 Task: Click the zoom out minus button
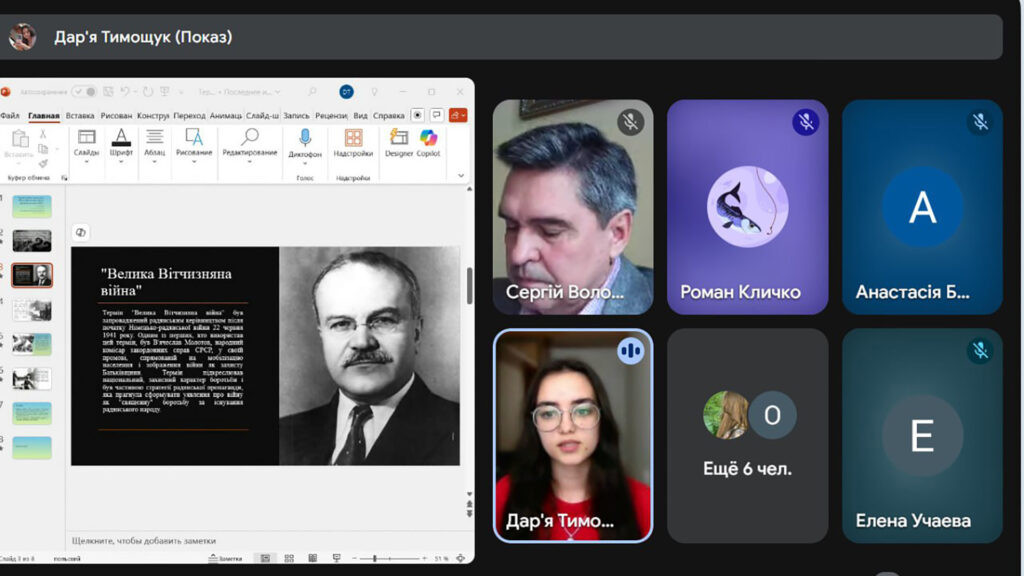coord(355,558)
